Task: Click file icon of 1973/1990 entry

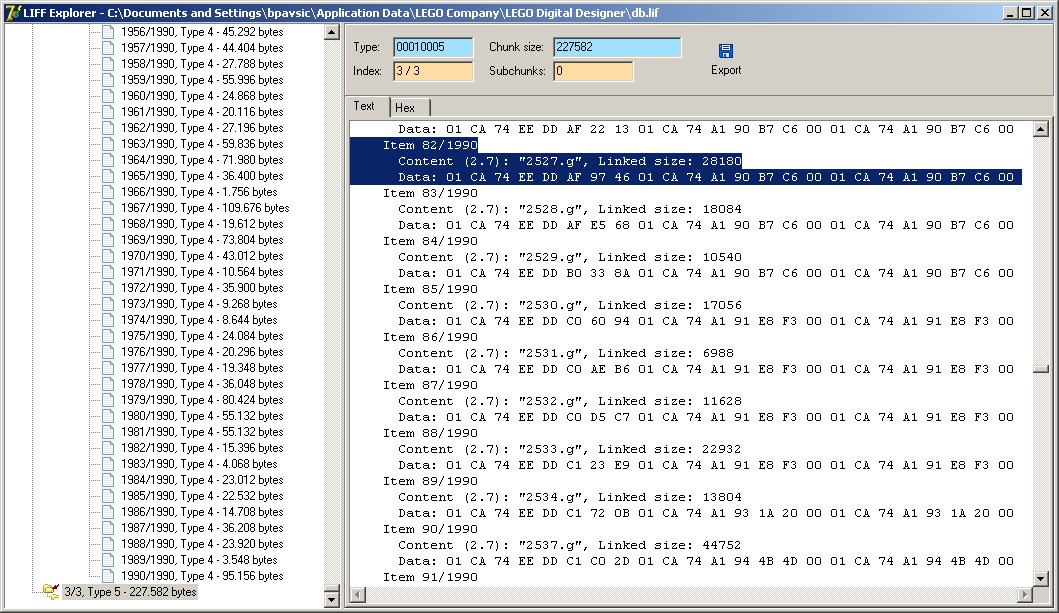Action: 108,304
